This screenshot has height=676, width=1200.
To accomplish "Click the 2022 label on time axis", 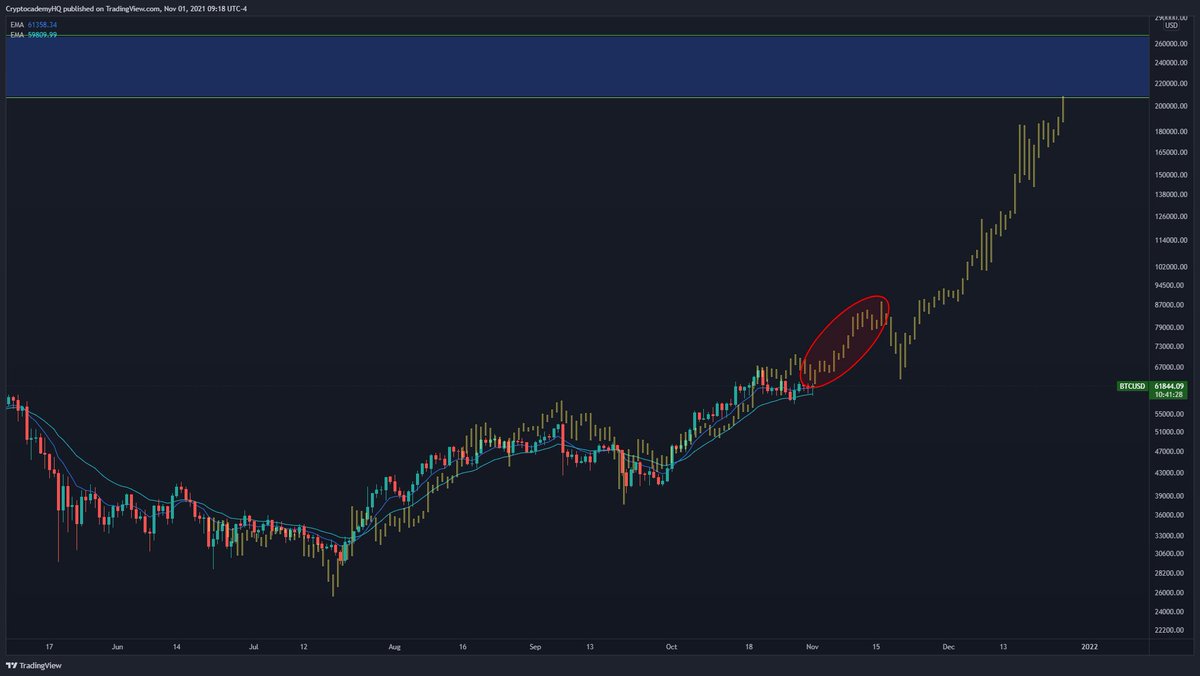I will point(1089,647).
